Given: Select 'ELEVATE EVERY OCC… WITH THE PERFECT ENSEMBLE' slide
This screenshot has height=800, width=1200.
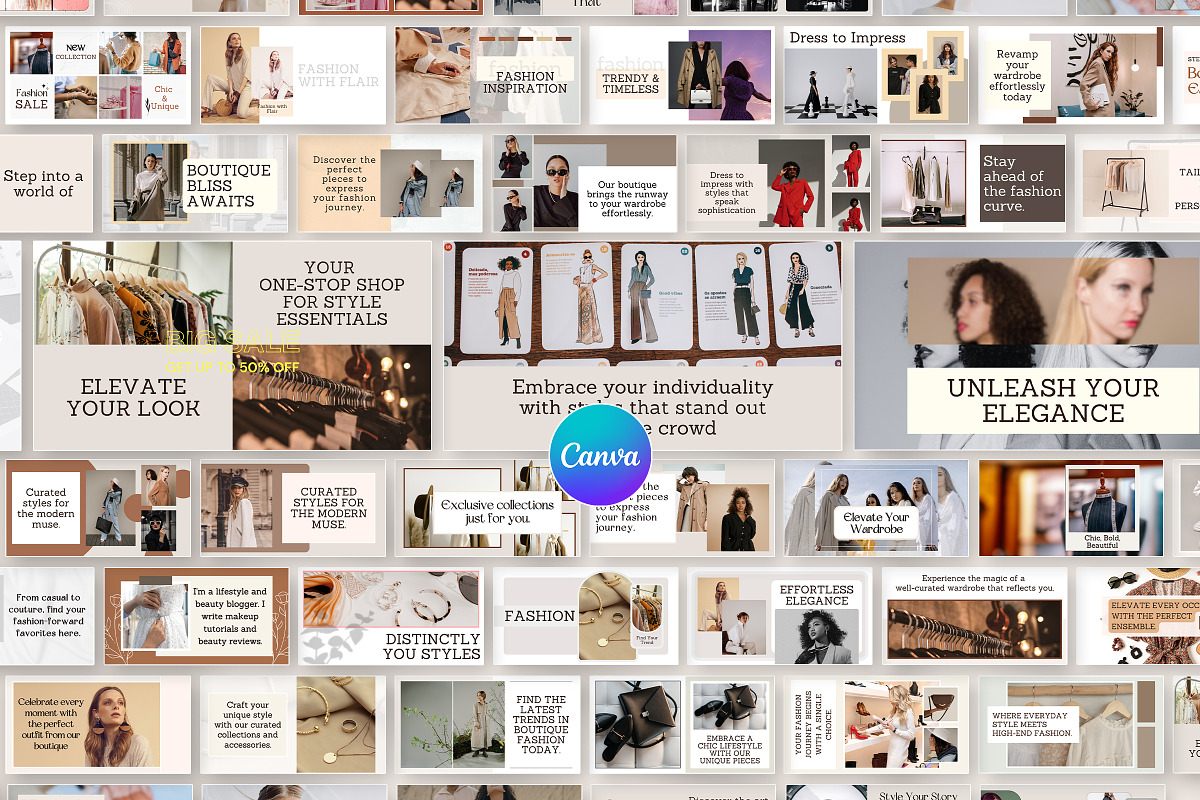Looking at the screenshot, I should click(1138, 616).
